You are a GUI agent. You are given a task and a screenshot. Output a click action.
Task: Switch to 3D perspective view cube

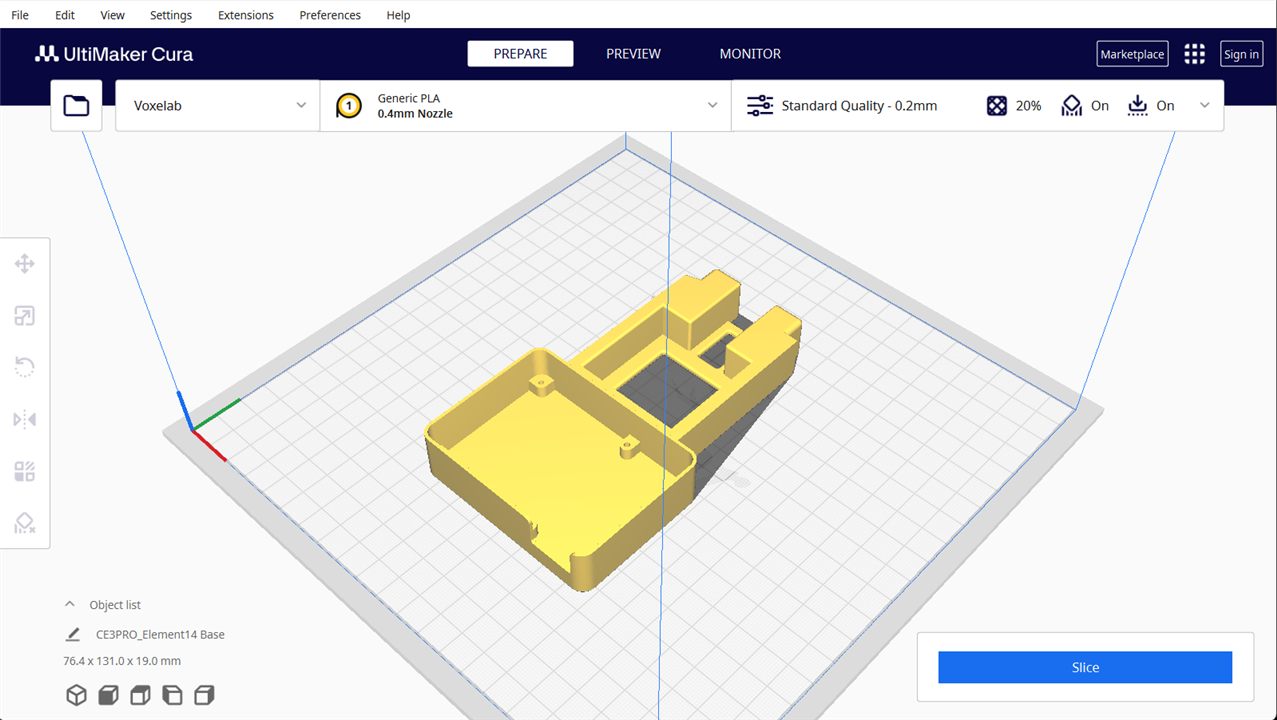(x=76, y=695)
